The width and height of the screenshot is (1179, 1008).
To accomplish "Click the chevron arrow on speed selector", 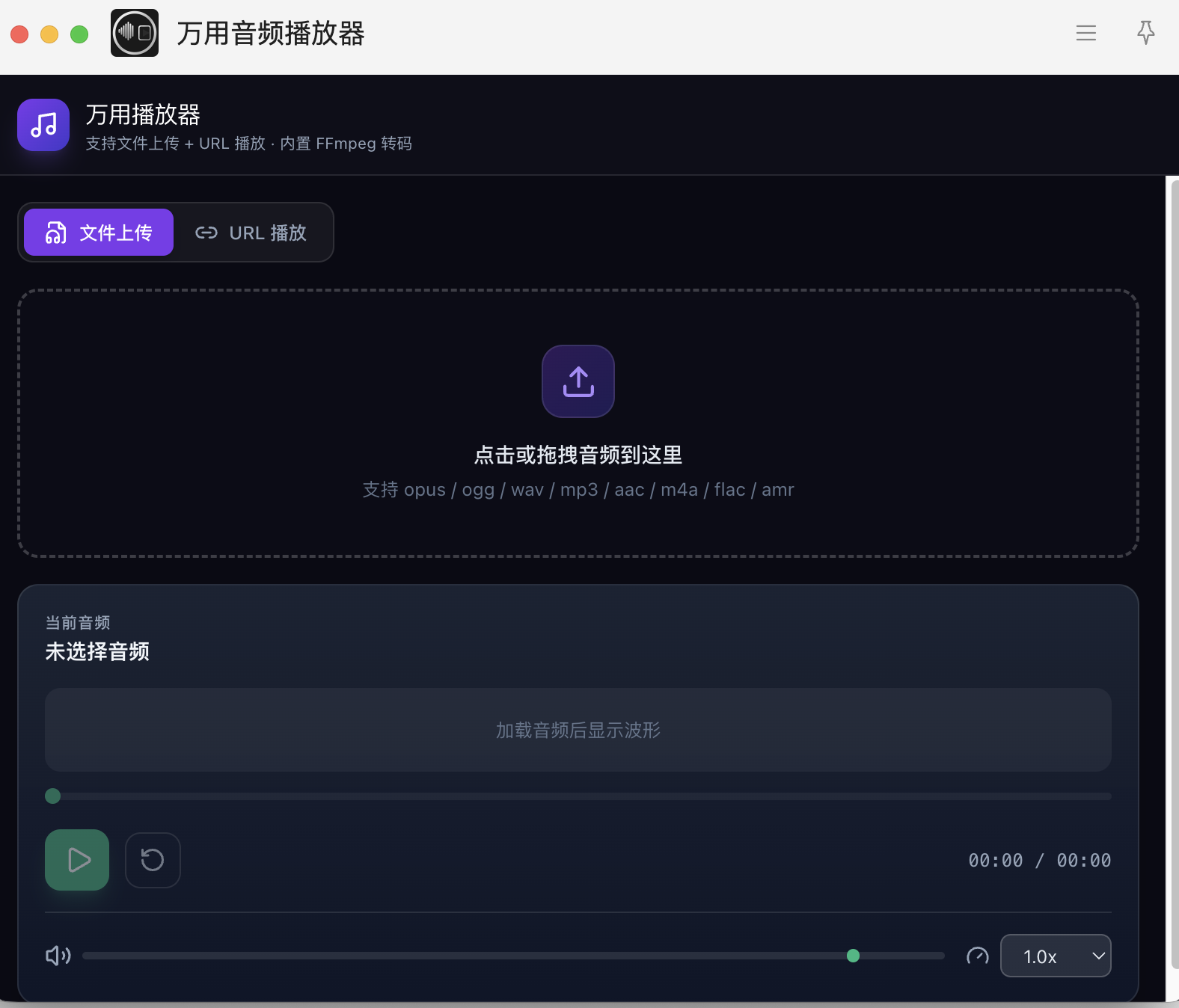I will pyautogui.click(x=1098, y=956).
